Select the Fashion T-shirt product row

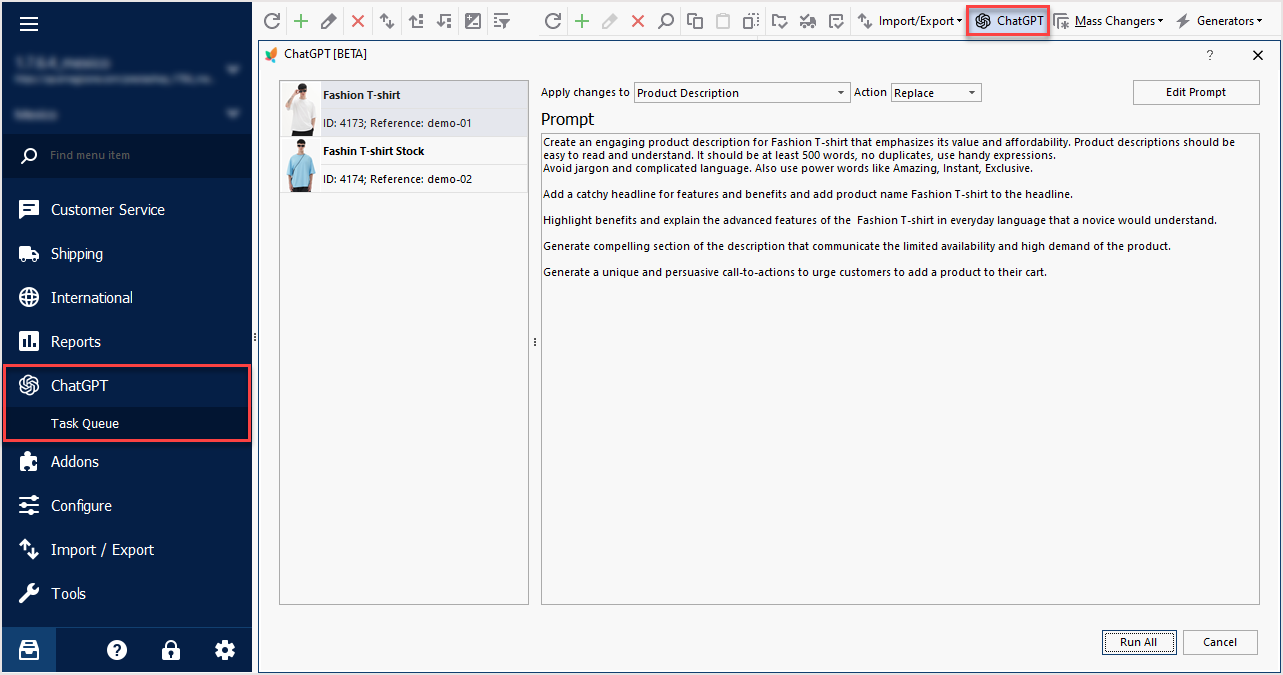pyautogui.click(x=404, y=109)
